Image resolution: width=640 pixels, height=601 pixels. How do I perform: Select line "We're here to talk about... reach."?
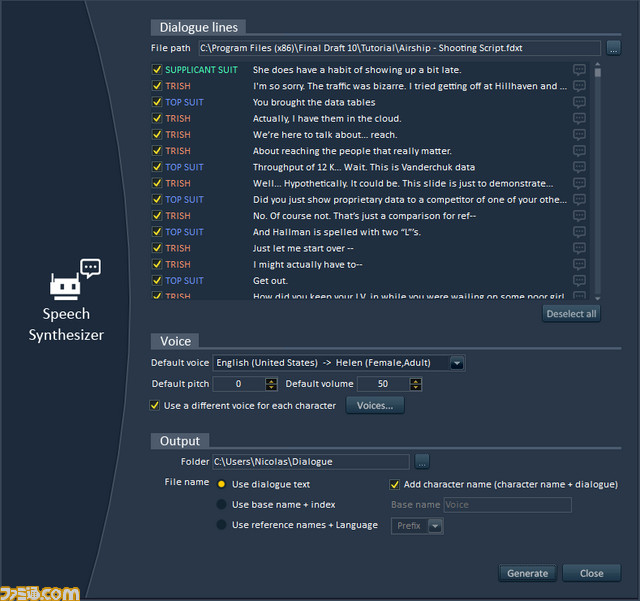[x=325, y=134]
